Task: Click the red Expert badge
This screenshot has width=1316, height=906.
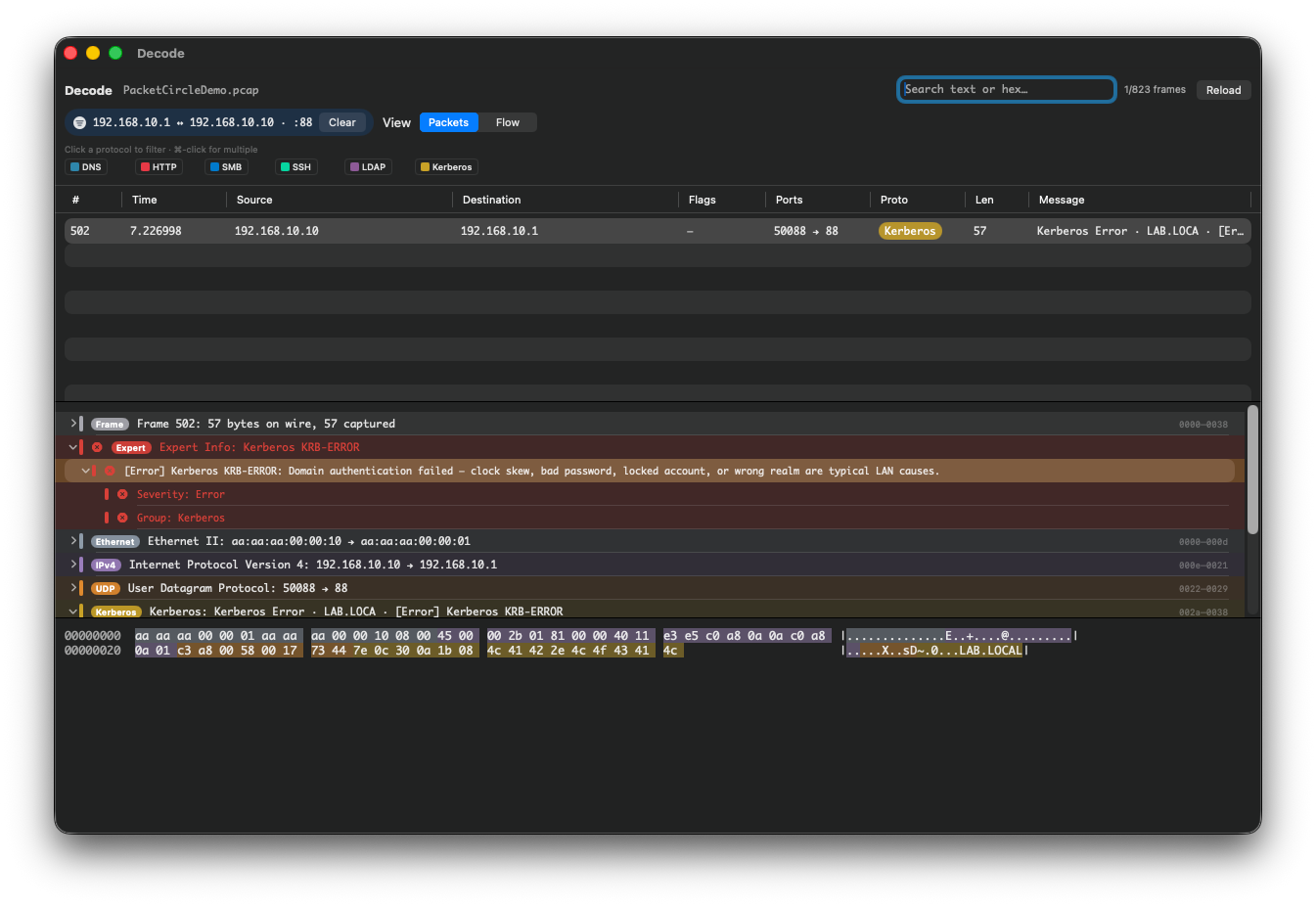Action: [x=131, y=447]
